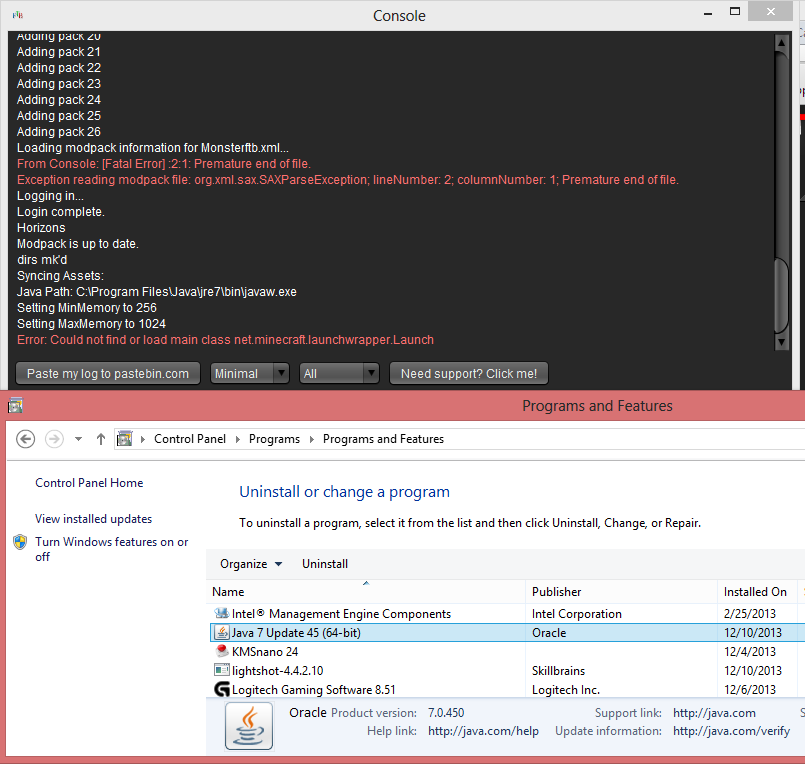Minimize the Console window

[708, 13]
